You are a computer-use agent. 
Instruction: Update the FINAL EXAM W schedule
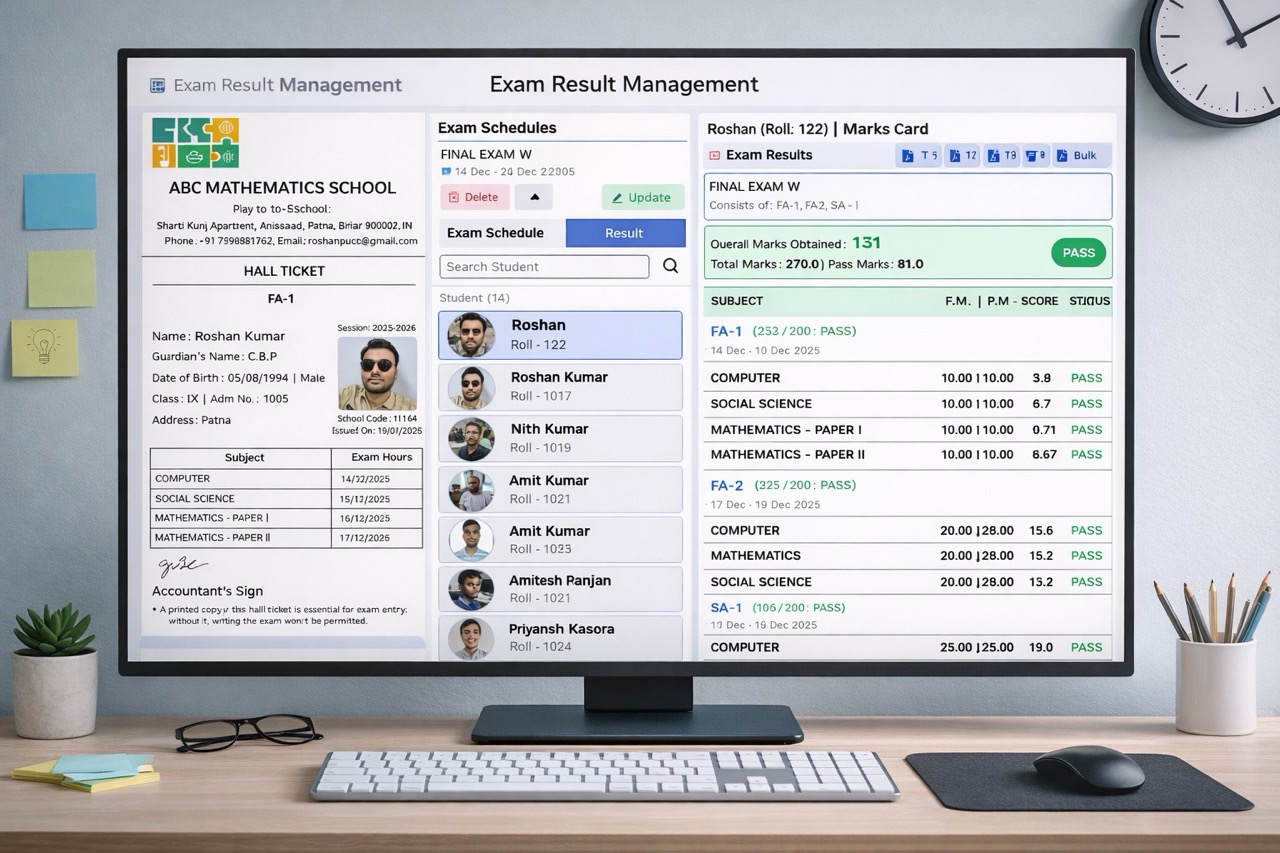642,197
